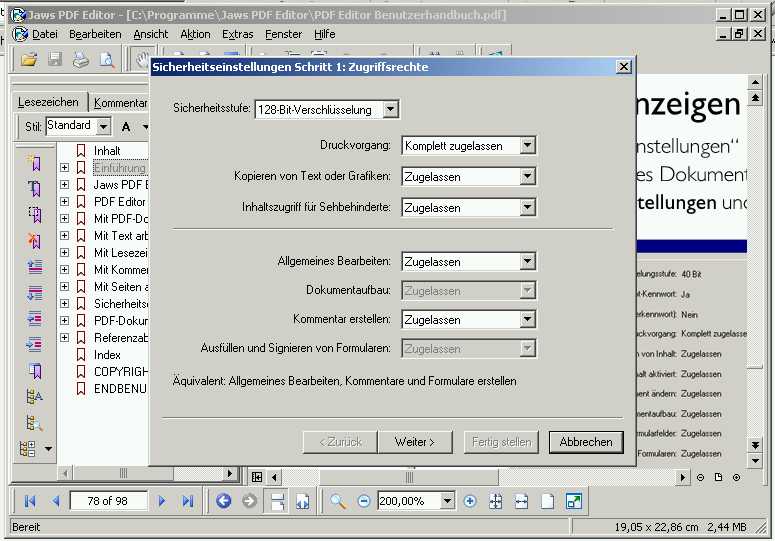Open the Stil Standard dropdown
The width and height of the screenshot is (775, 541).
(103, 126)
